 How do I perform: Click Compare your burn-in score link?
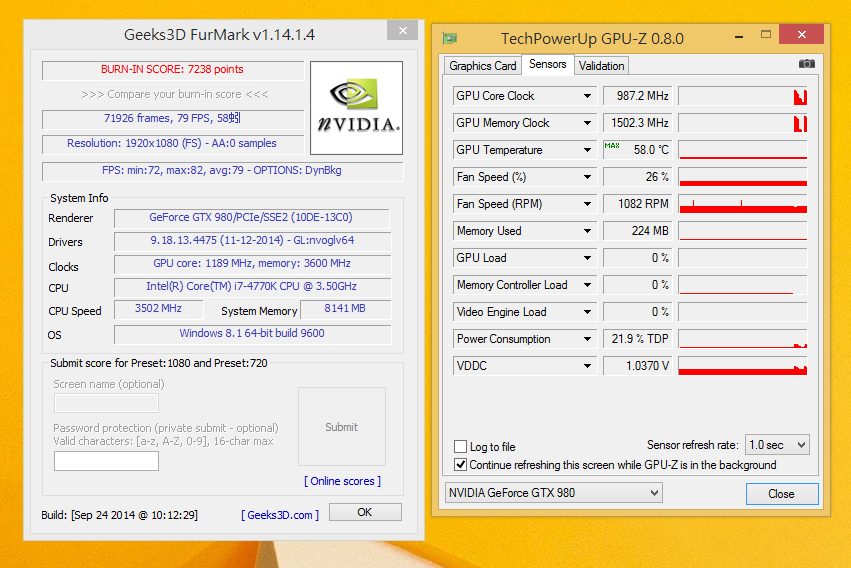click(x=175, y=94)
